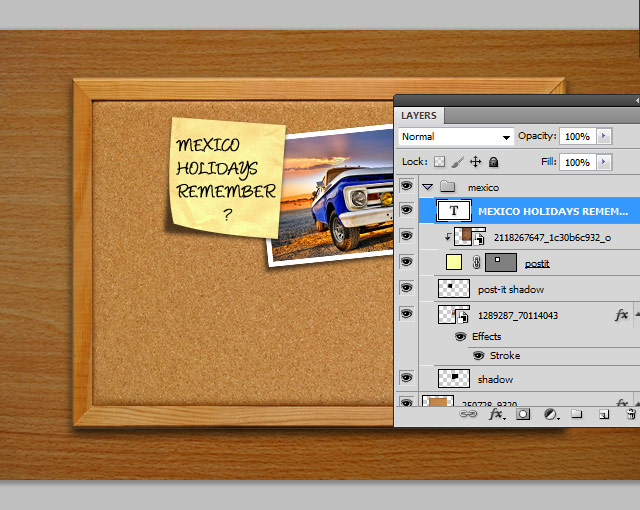Click the lock position icon
Screen dimensions: 640x510
click(475, 162)
